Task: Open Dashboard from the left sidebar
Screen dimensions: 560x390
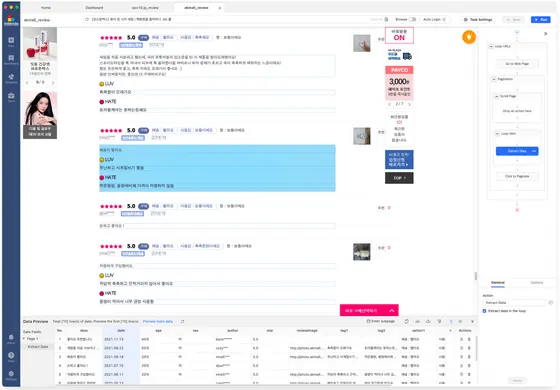Action: coord(11,59)
